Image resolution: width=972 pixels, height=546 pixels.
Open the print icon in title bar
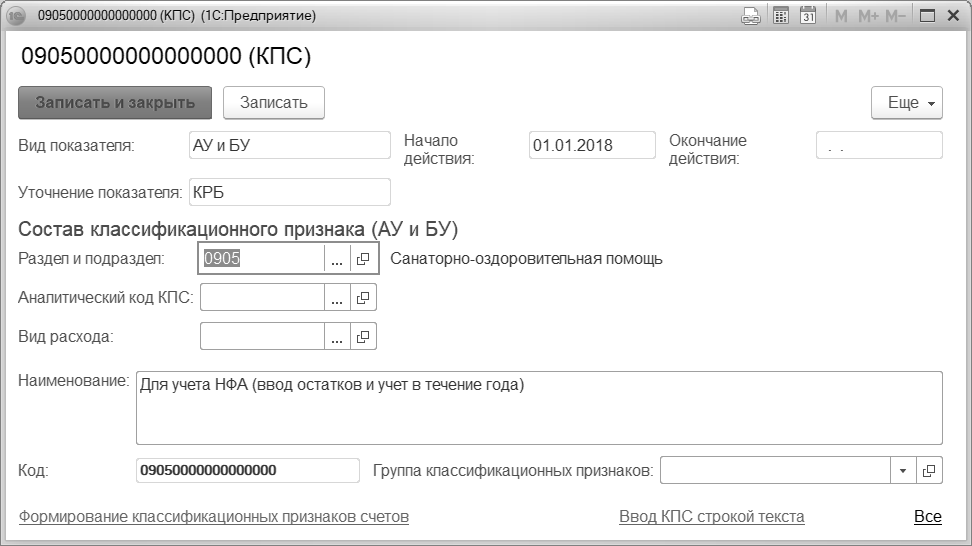point(751,16)
